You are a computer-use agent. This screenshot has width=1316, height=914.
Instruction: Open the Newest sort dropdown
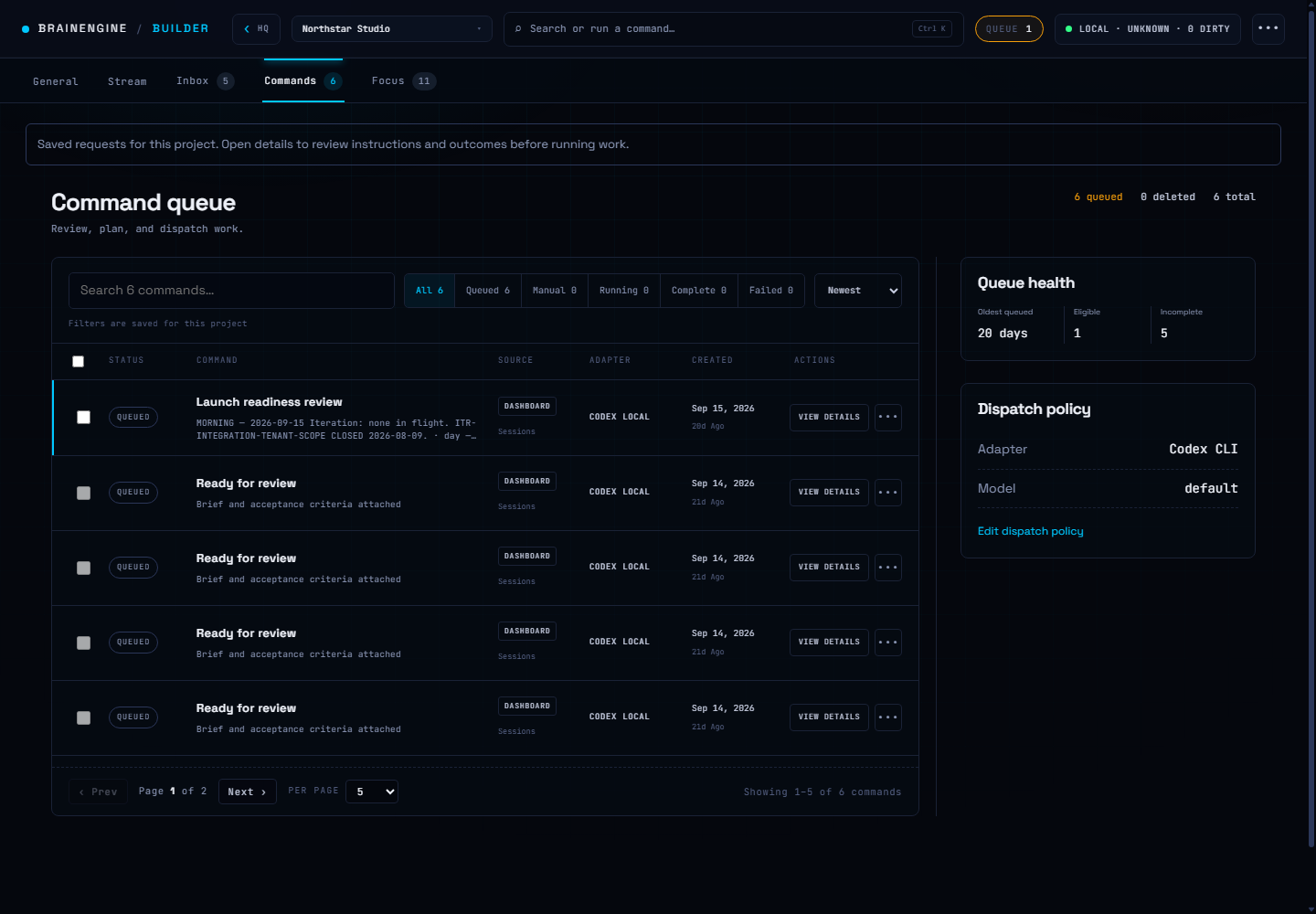[x=858, y=291]
